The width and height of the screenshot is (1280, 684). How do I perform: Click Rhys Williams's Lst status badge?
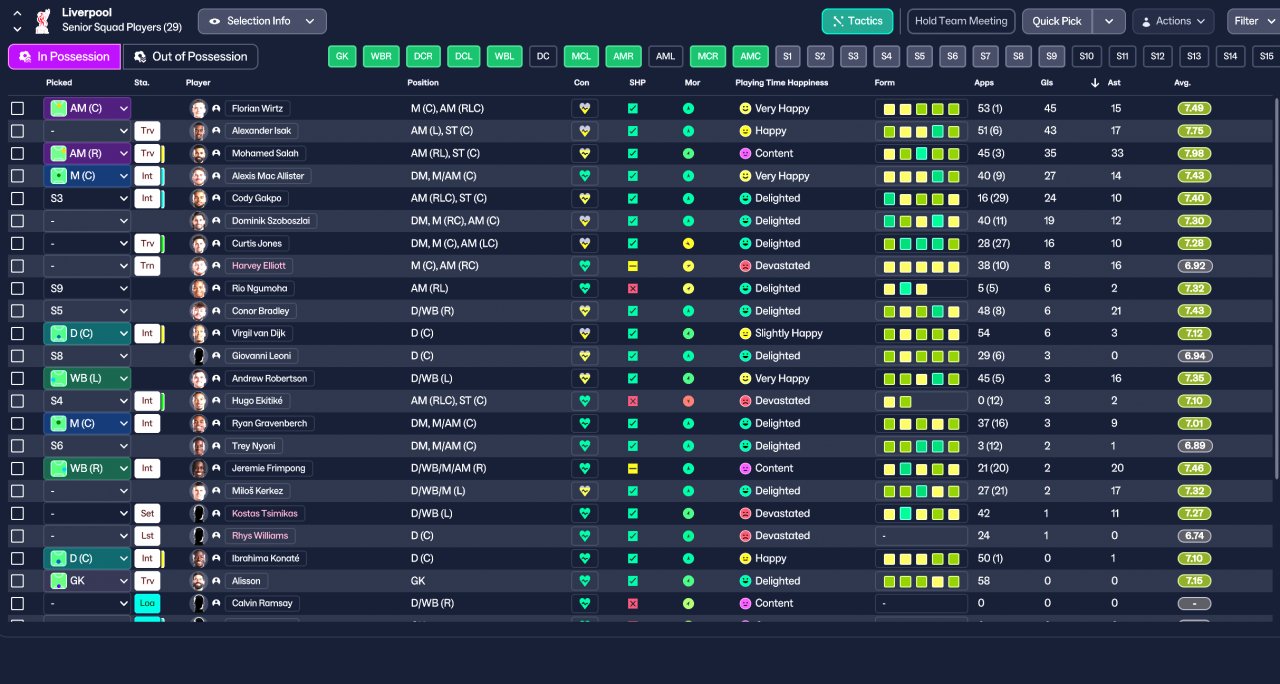pyautogui.click(x=147, y=536)
